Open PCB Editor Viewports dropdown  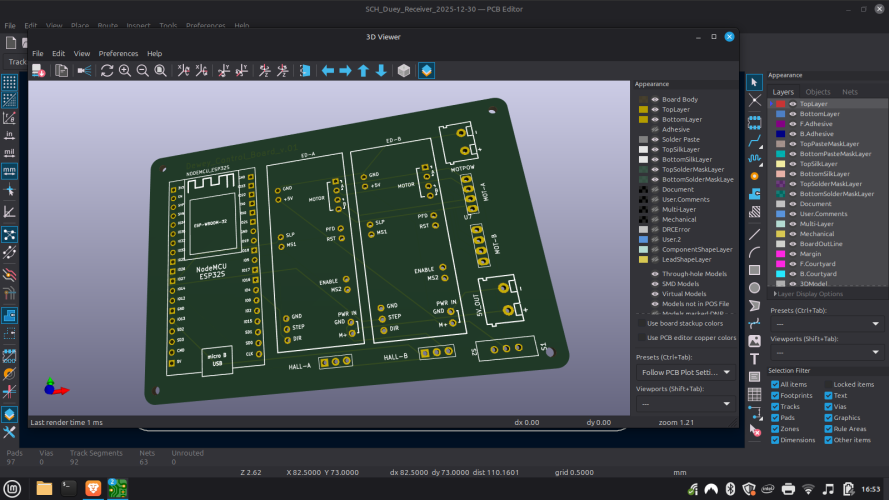[826, 352]
